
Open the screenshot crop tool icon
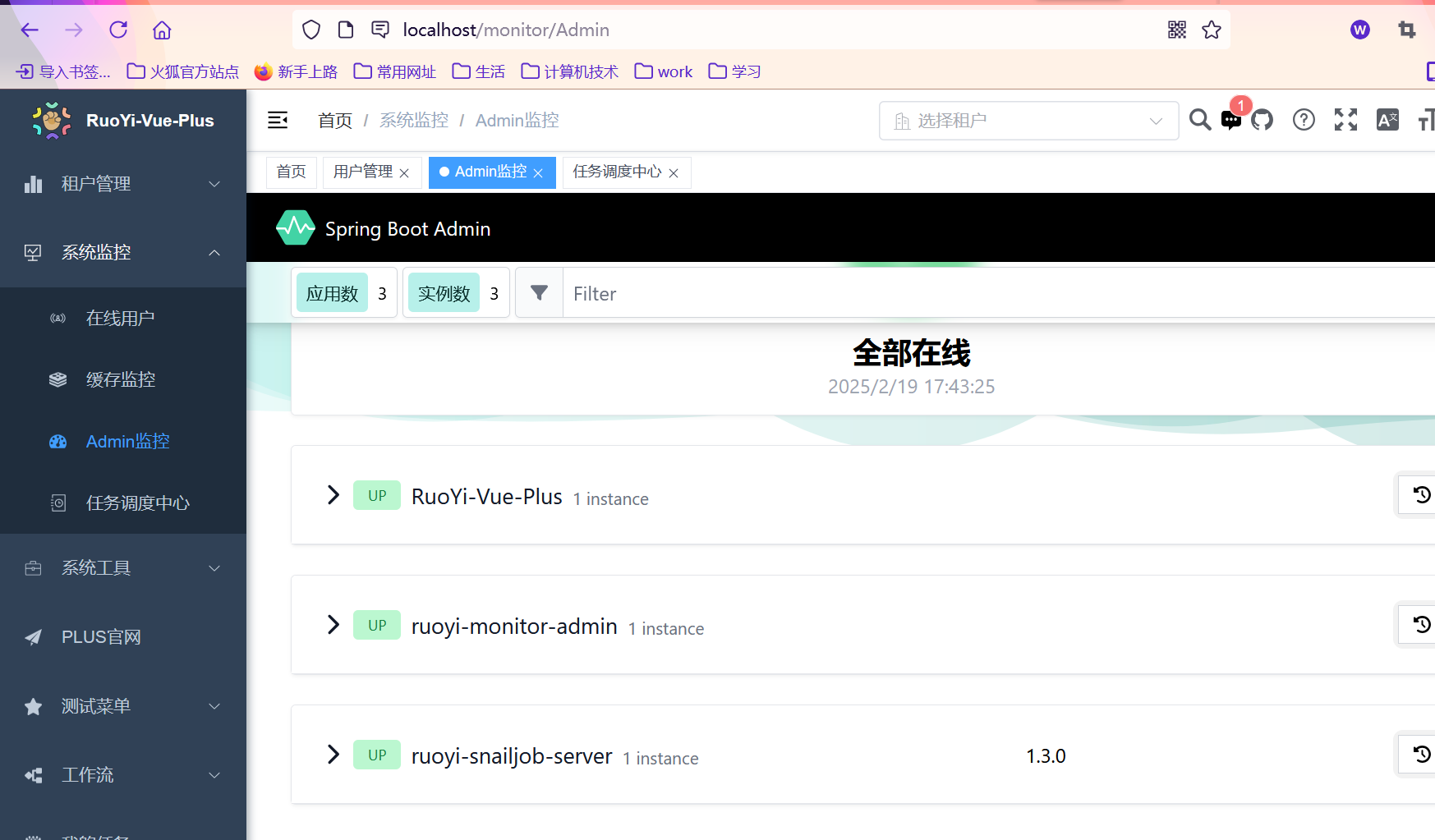[1407, 30]
